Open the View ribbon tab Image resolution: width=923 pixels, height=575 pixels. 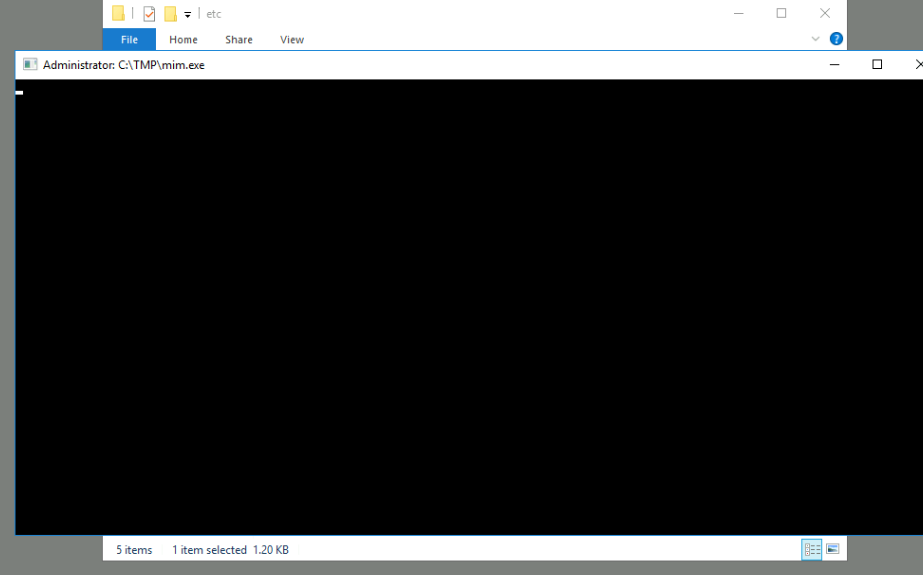tap(291, 39)
